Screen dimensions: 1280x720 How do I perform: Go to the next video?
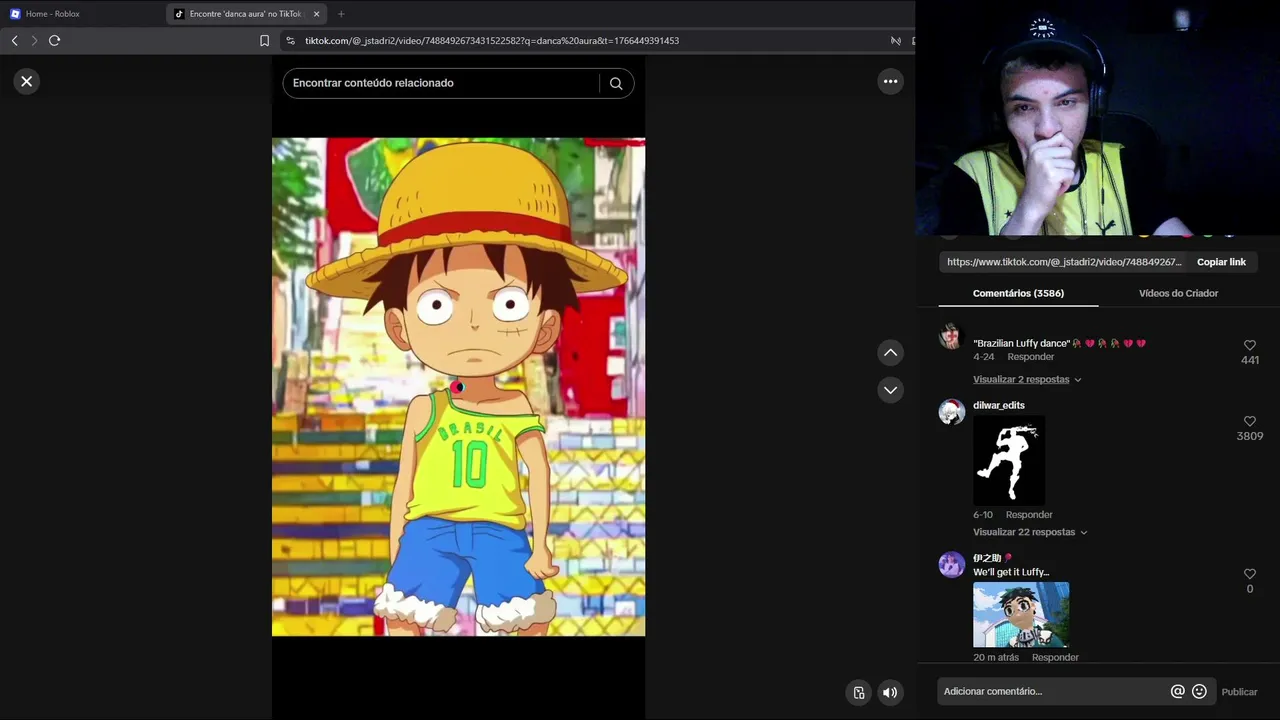click(890, 390)
